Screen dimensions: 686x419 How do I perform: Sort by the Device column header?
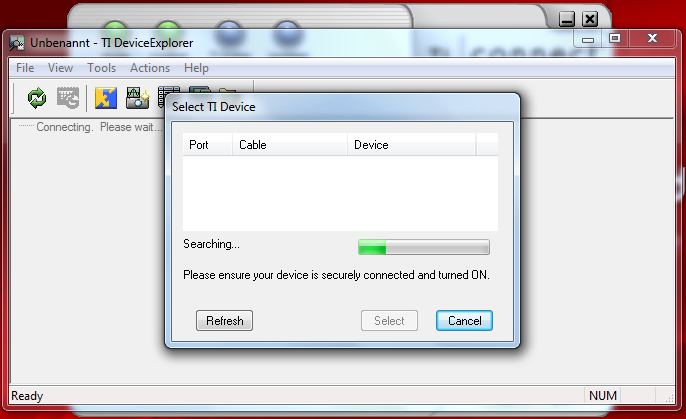pos(412,145)
